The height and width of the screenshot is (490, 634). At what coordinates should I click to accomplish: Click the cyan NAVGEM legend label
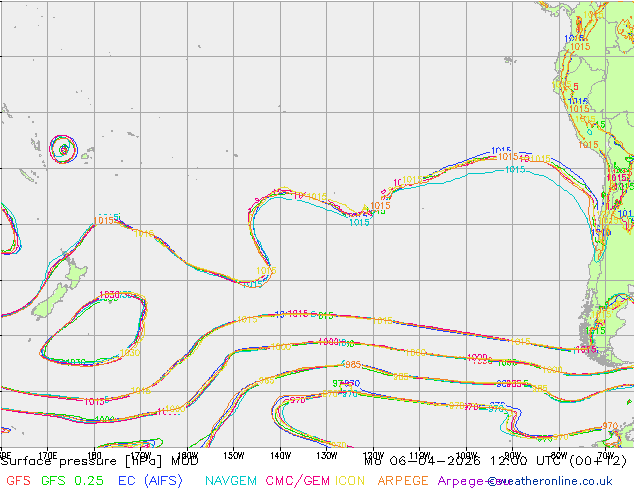click(x=231, y=481)
